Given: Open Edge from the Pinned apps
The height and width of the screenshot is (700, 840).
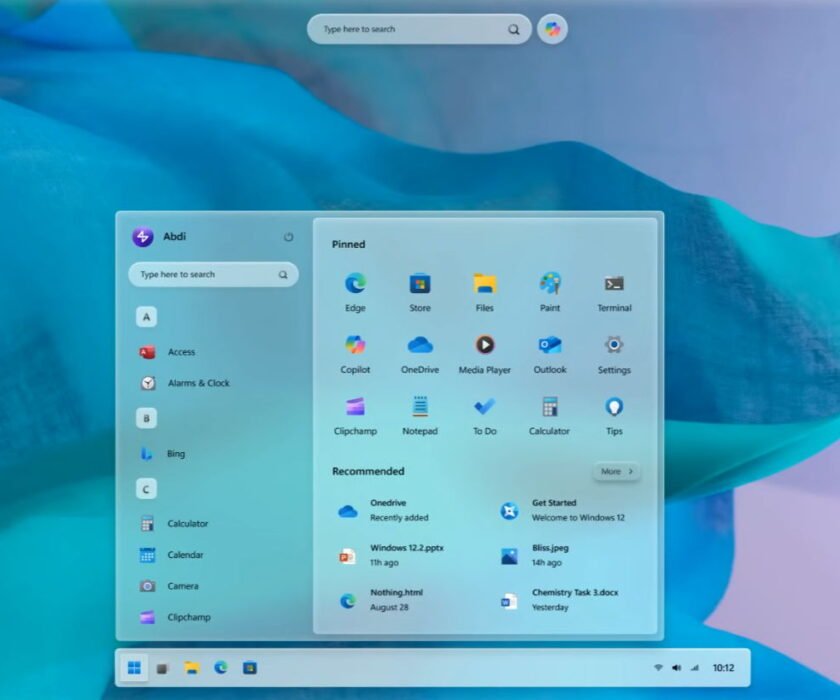Looking at the screenshot, I should coord(355,292).
